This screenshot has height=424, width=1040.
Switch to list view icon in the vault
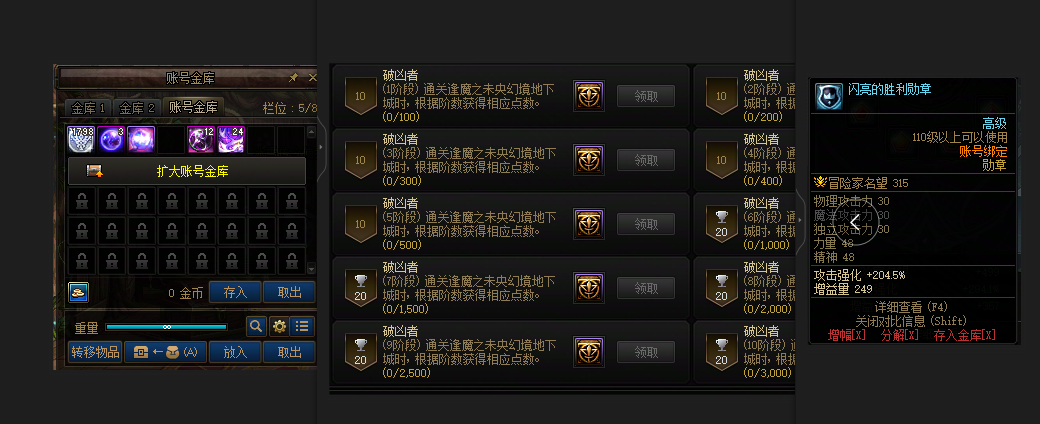[302, 326]
